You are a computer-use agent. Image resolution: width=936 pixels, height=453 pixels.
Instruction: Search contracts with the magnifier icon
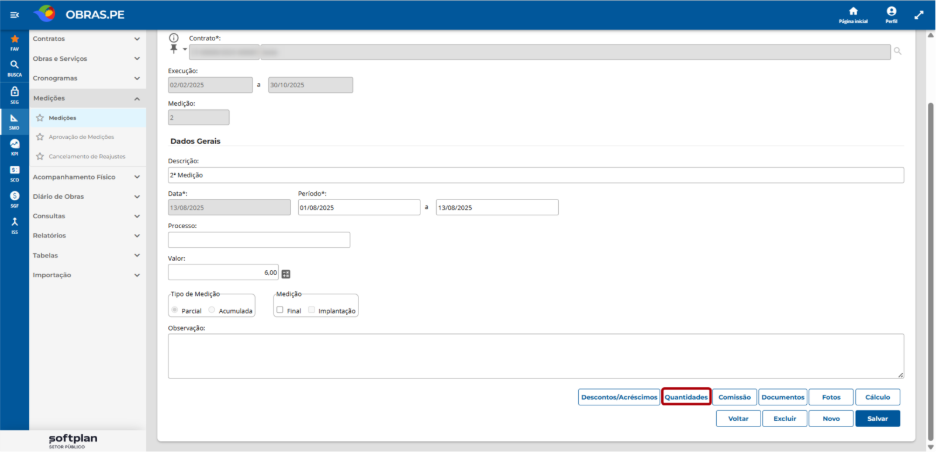[x=897, y=51]
